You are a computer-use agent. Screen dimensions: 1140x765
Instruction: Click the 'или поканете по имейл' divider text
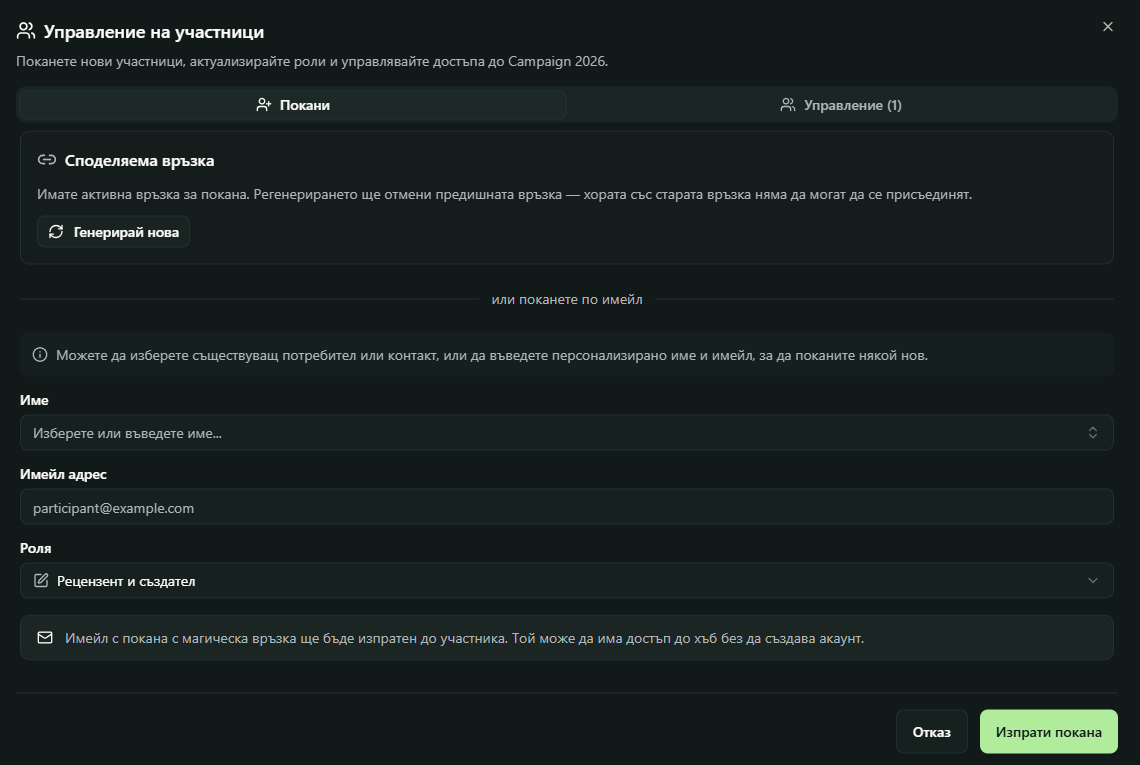click(x=567, y=299)
